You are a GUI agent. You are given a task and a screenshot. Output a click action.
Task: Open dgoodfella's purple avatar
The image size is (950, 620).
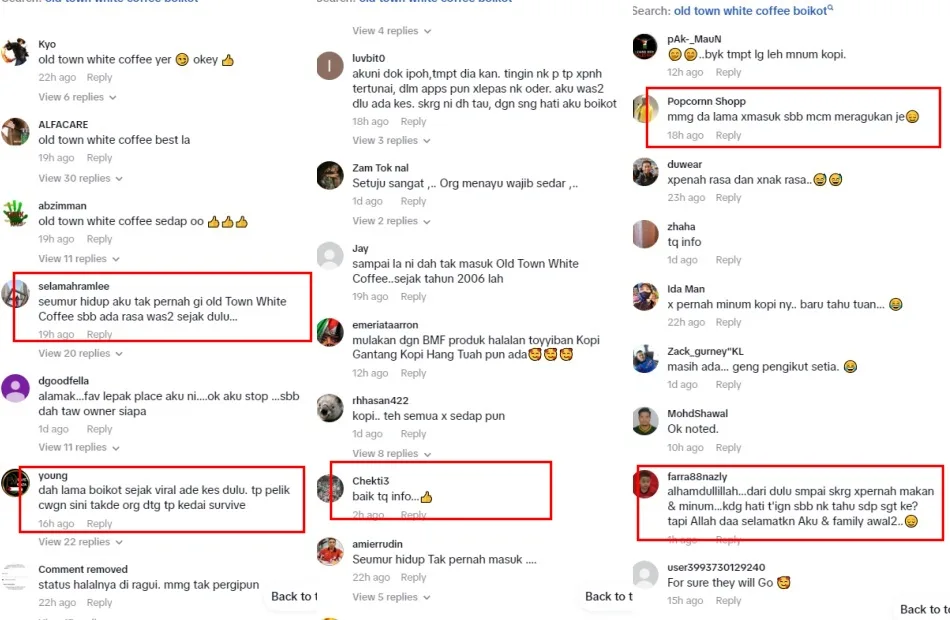pyautogui.click(x=15, y=388)
